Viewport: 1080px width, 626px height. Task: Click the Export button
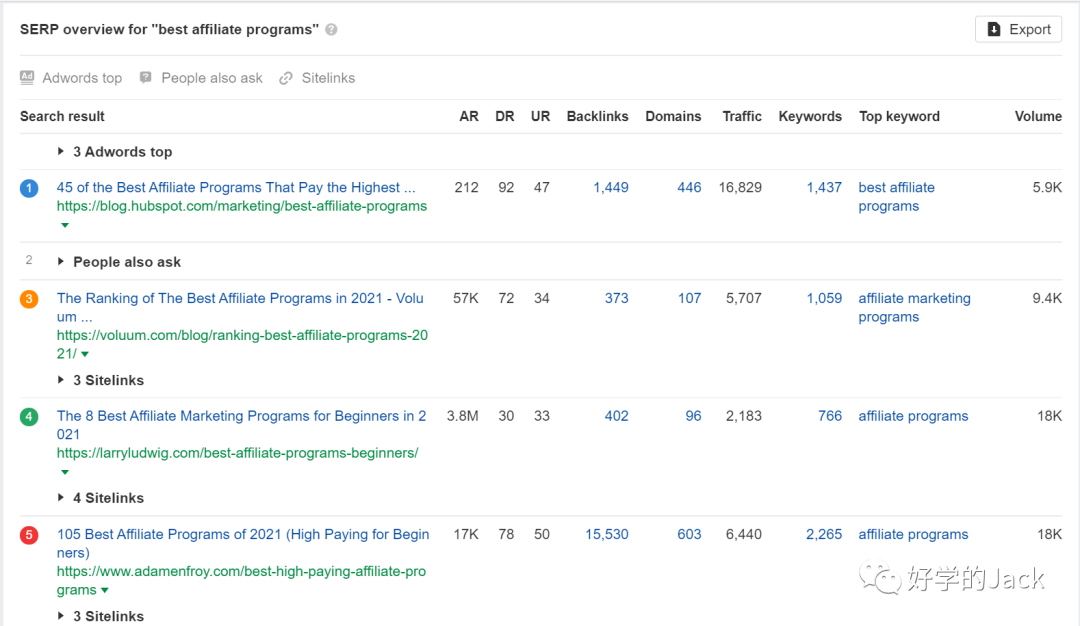1018,29
